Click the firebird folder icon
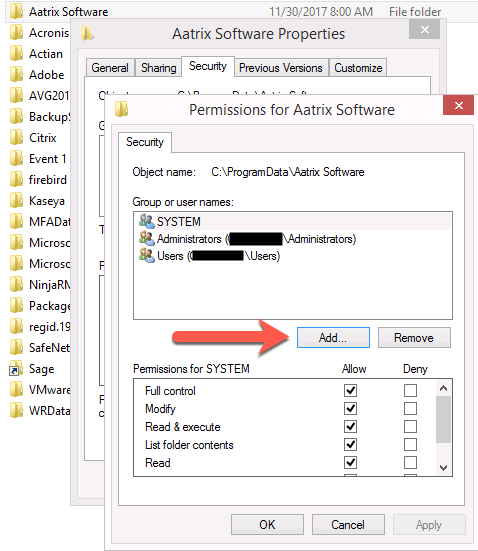 tap(17, 180)
